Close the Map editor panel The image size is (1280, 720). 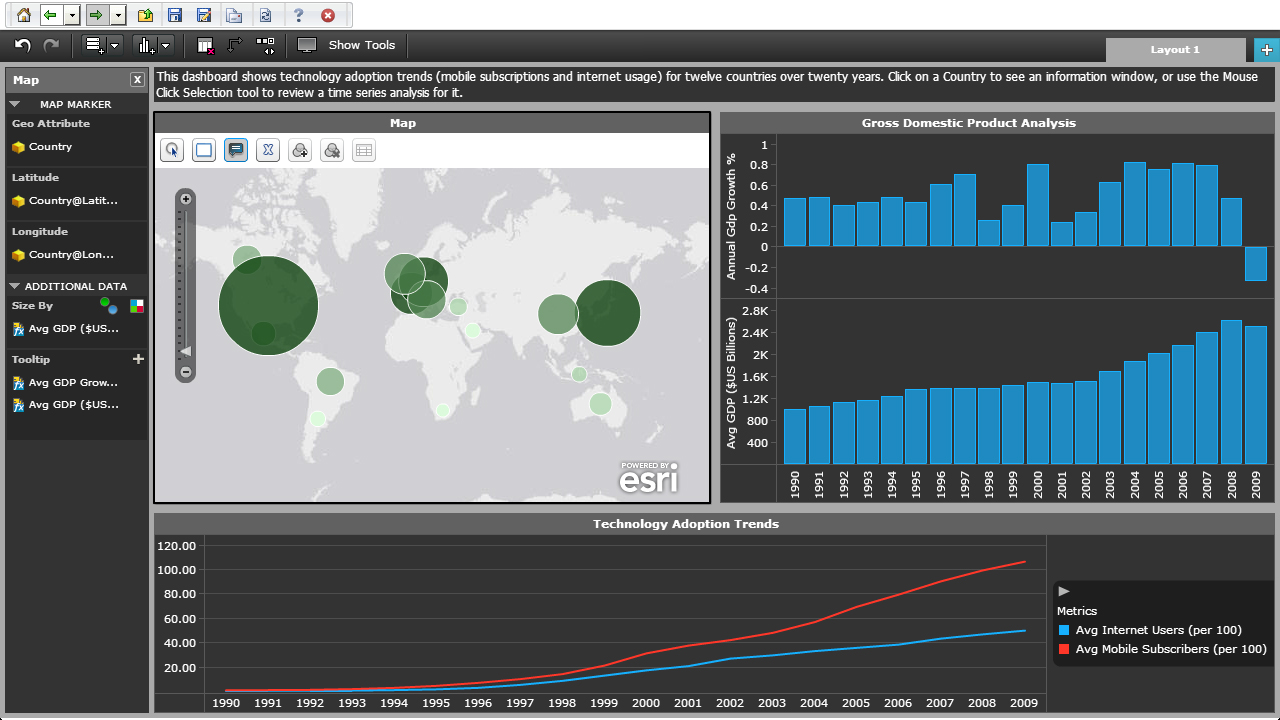pyautogui.click(x=137, y=80)
